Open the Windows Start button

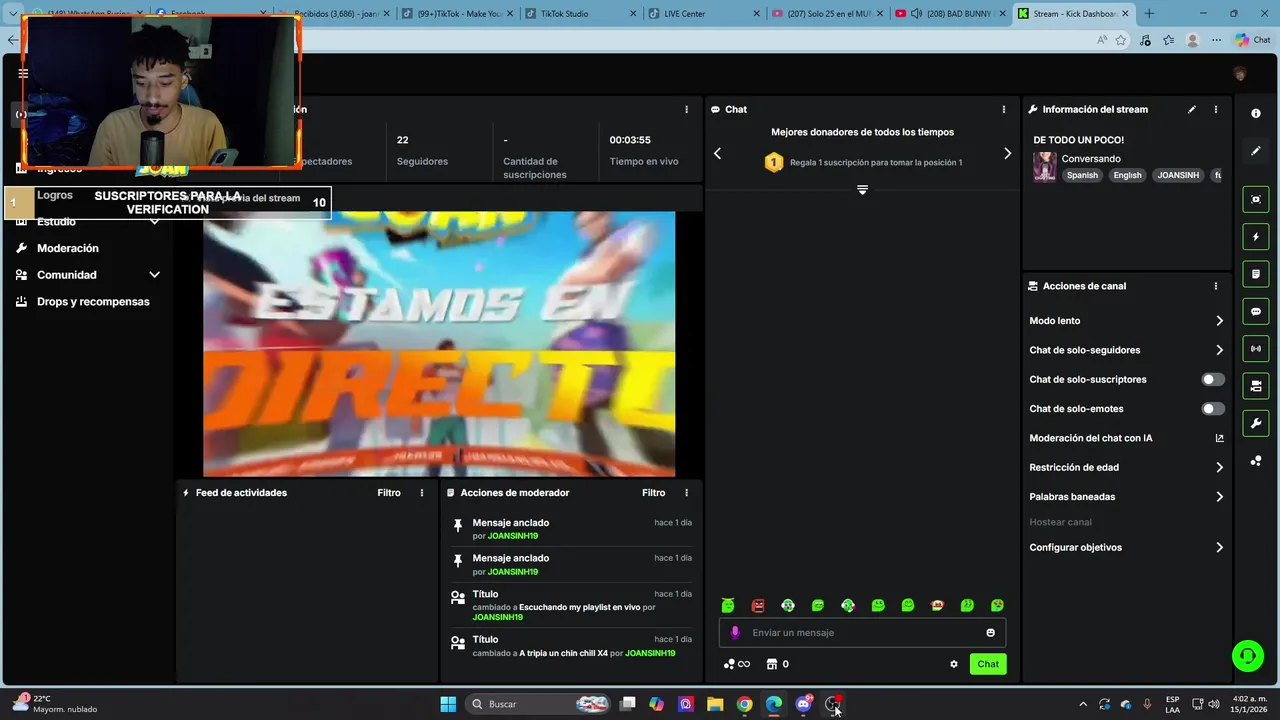[x=448, y=704]
